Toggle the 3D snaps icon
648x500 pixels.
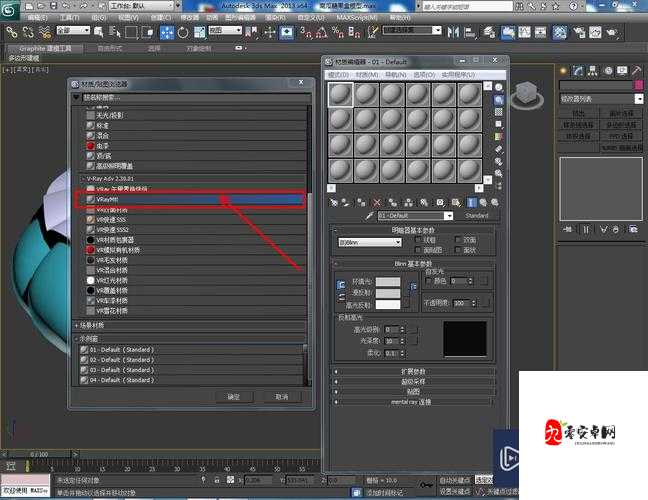pyautogui.click(x=306, y=32)
